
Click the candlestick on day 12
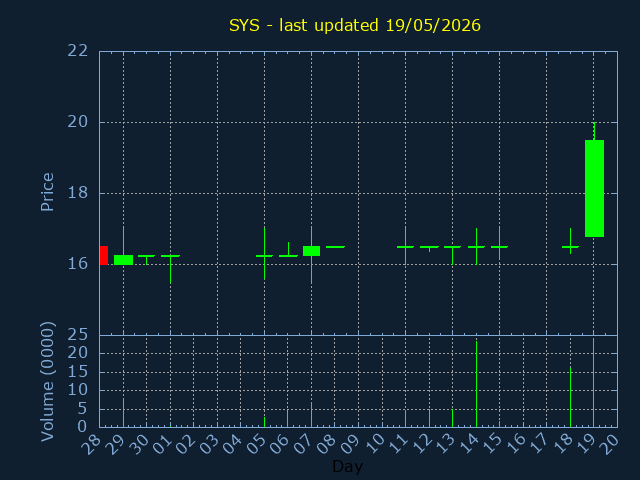429,247
